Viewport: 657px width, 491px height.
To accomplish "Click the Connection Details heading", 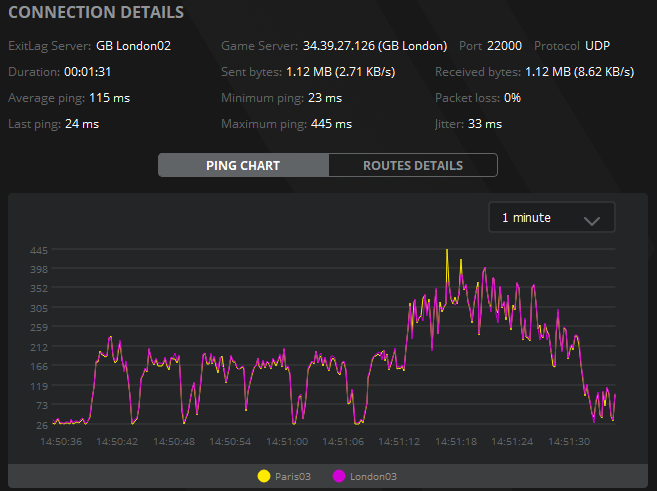I will 96,13.
